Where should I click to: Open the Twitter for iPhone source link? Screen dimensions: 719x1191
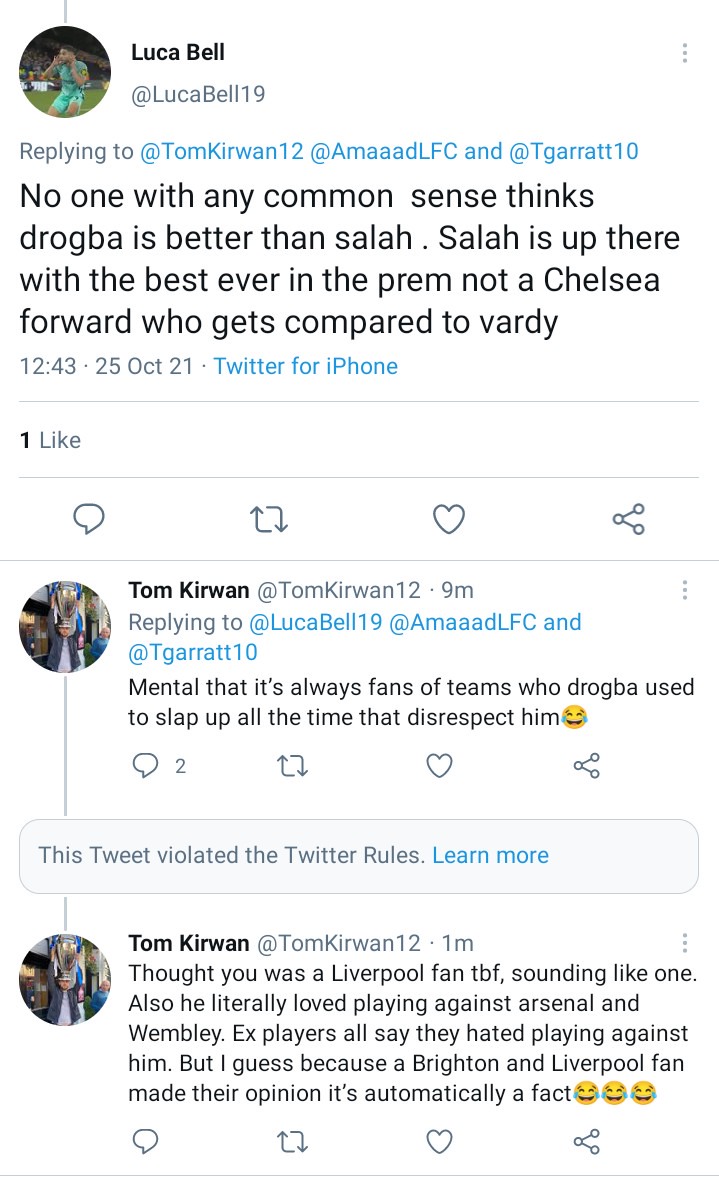point(305,366)
